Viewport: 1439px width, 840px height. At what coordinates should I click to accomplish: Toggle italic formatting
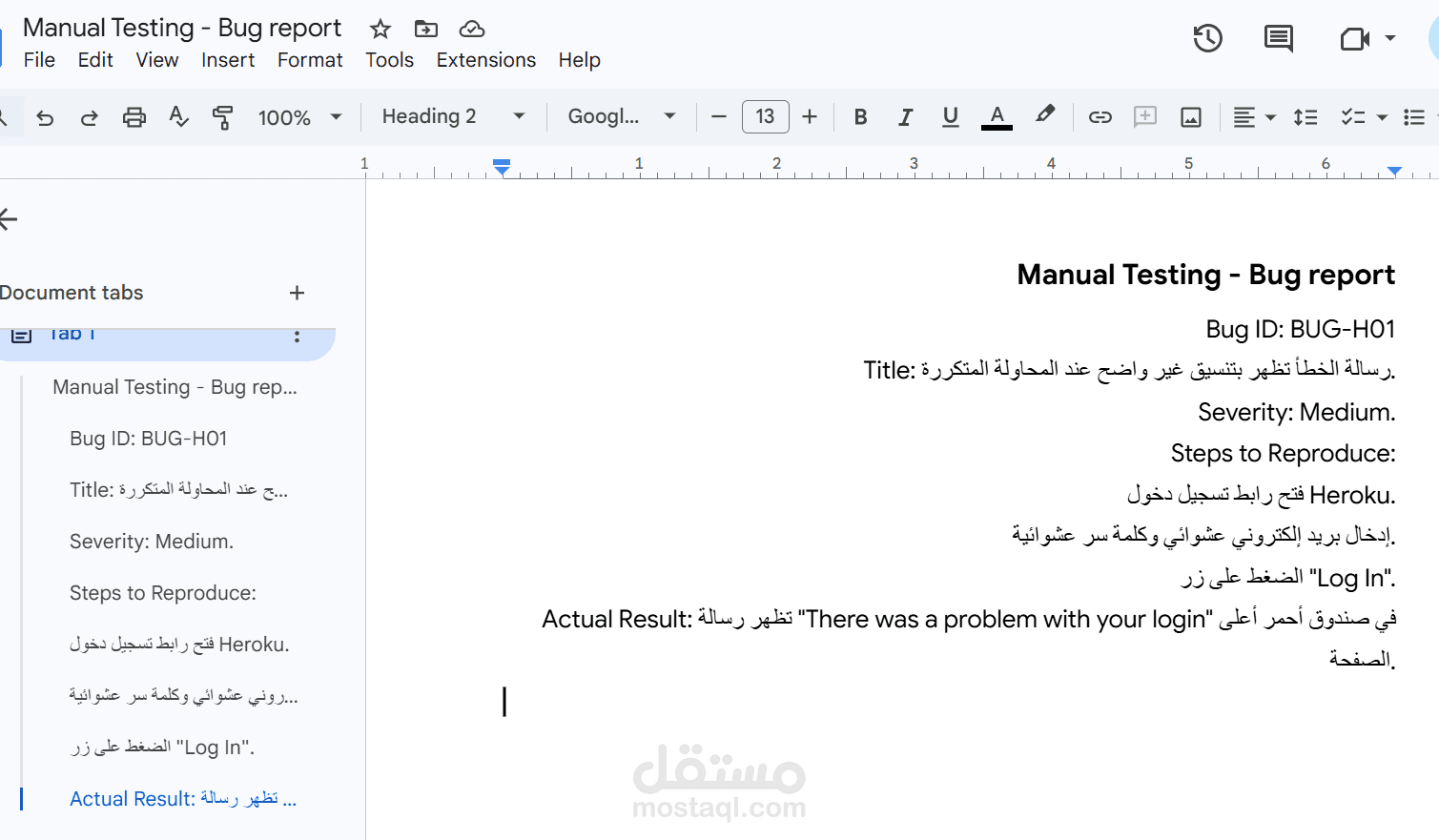pos(905,116)
